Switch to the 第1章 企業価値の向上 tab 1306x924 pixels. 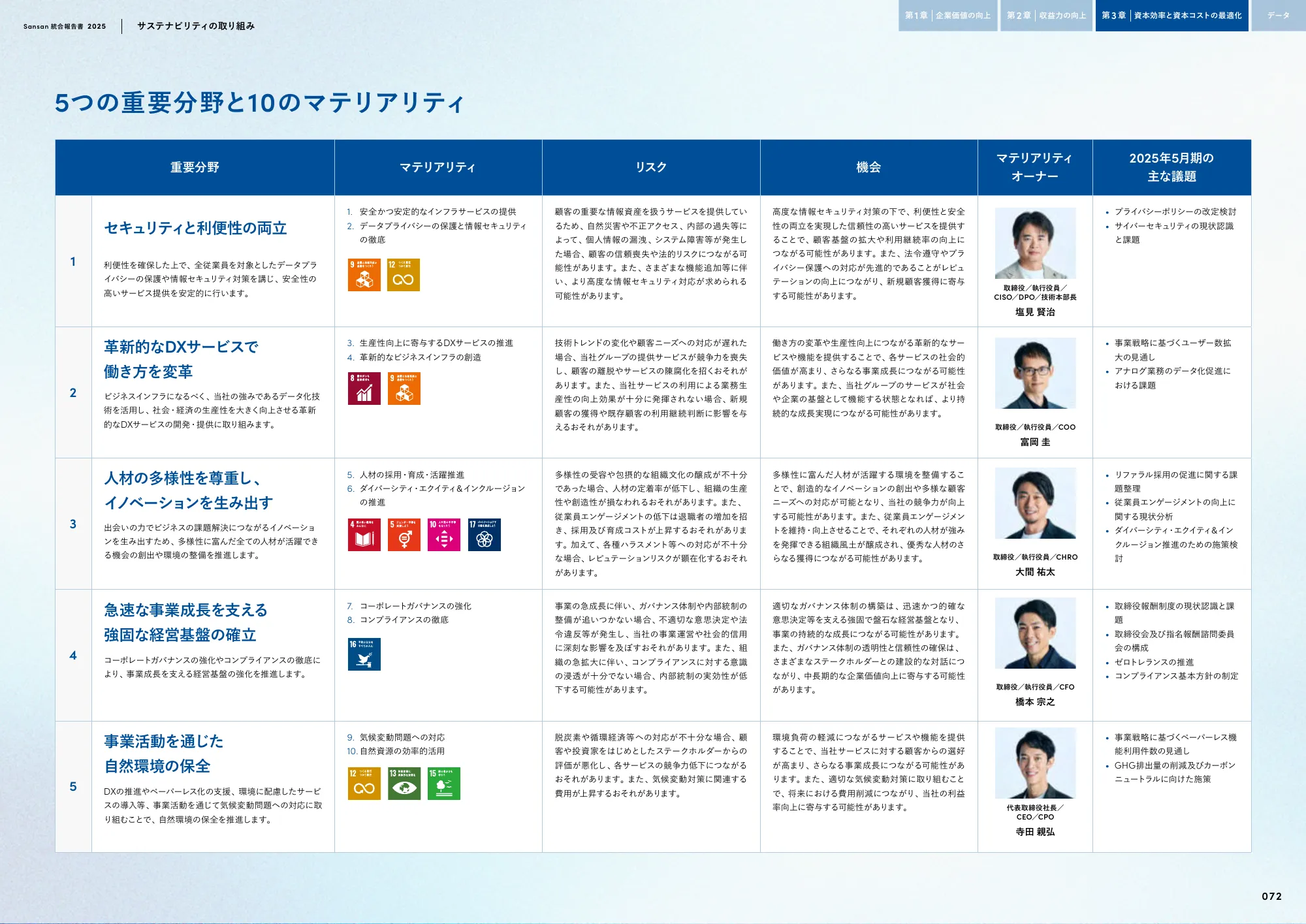(x=948, y=15)
